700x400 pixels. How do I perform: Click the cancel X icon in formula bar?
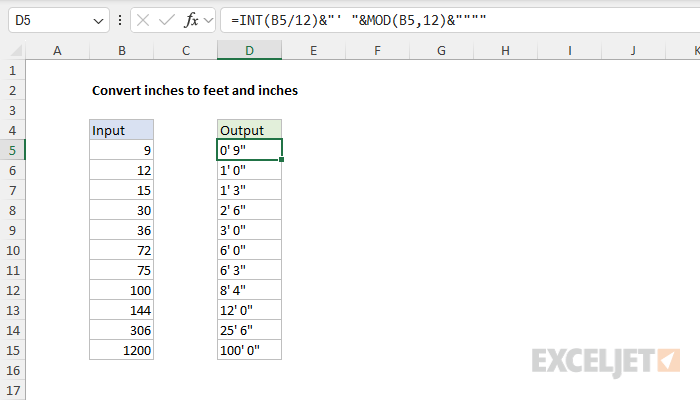click(x=143, y=20)
